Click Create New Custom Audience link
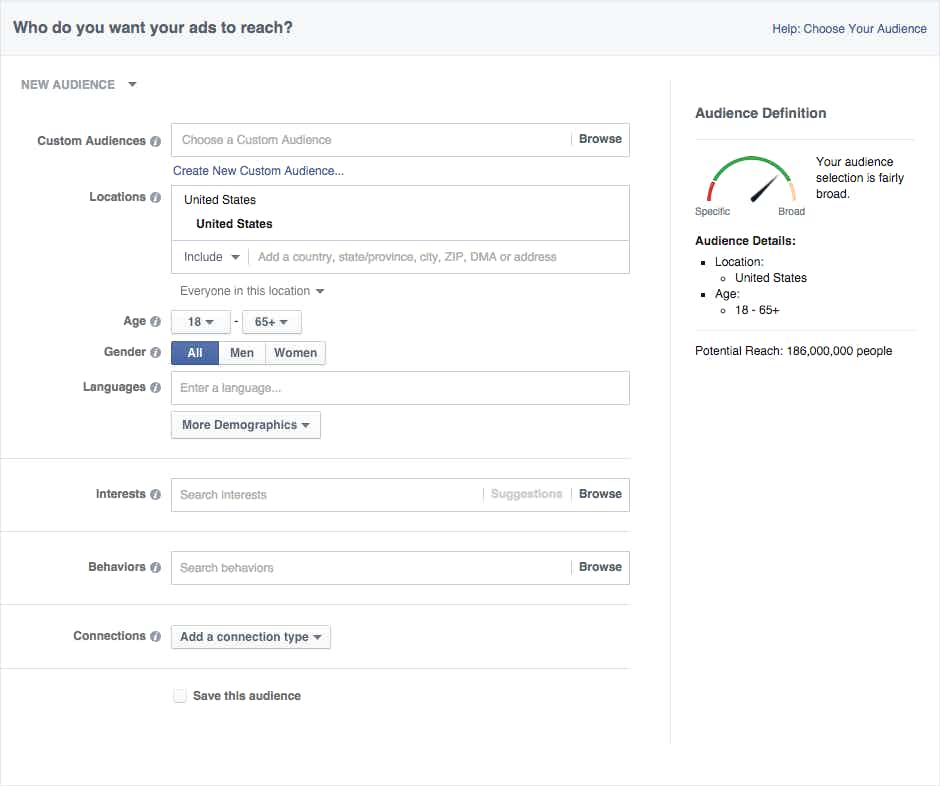Screen dimensions: 940x786 [x=258, y=171]
